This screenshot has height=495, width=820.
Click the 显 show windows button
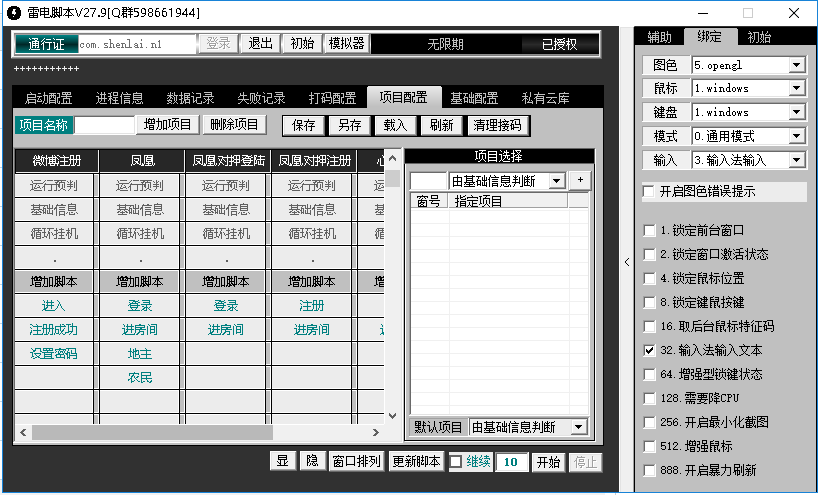tap(282, 461)
